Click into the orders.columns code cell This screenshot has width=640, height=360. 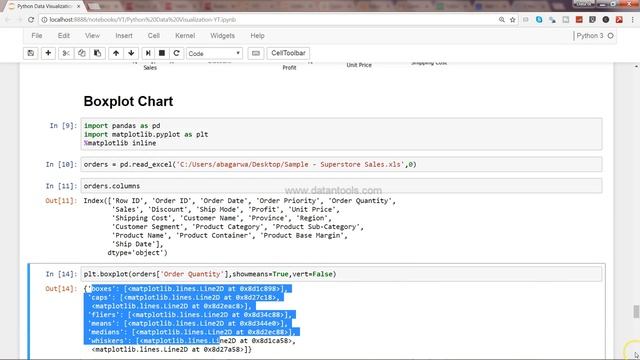click(341, 186)
